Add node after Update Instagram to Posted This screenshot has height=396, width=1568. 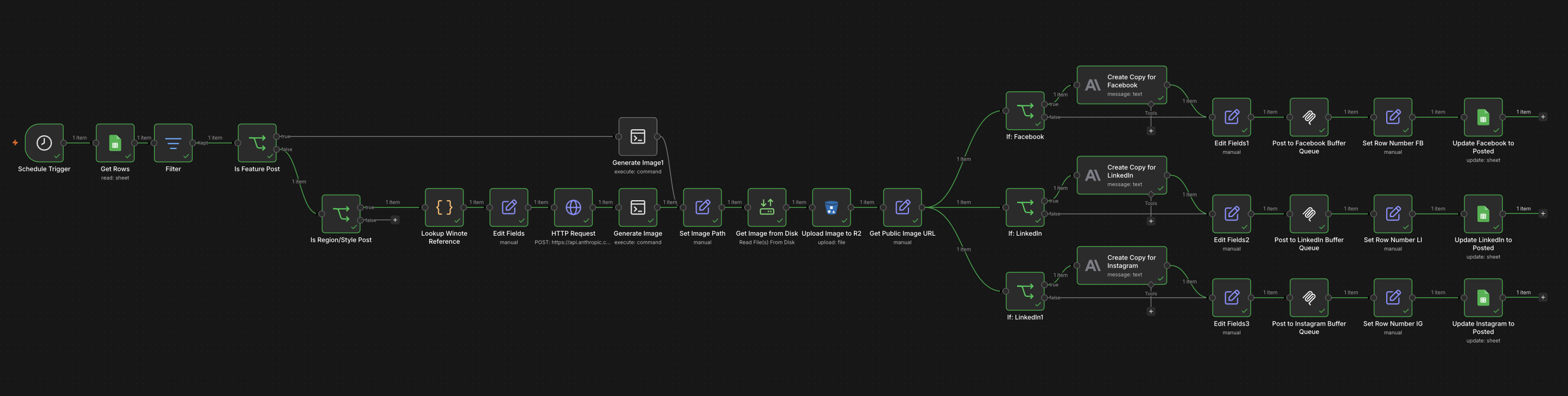(x=1543, y=297)
